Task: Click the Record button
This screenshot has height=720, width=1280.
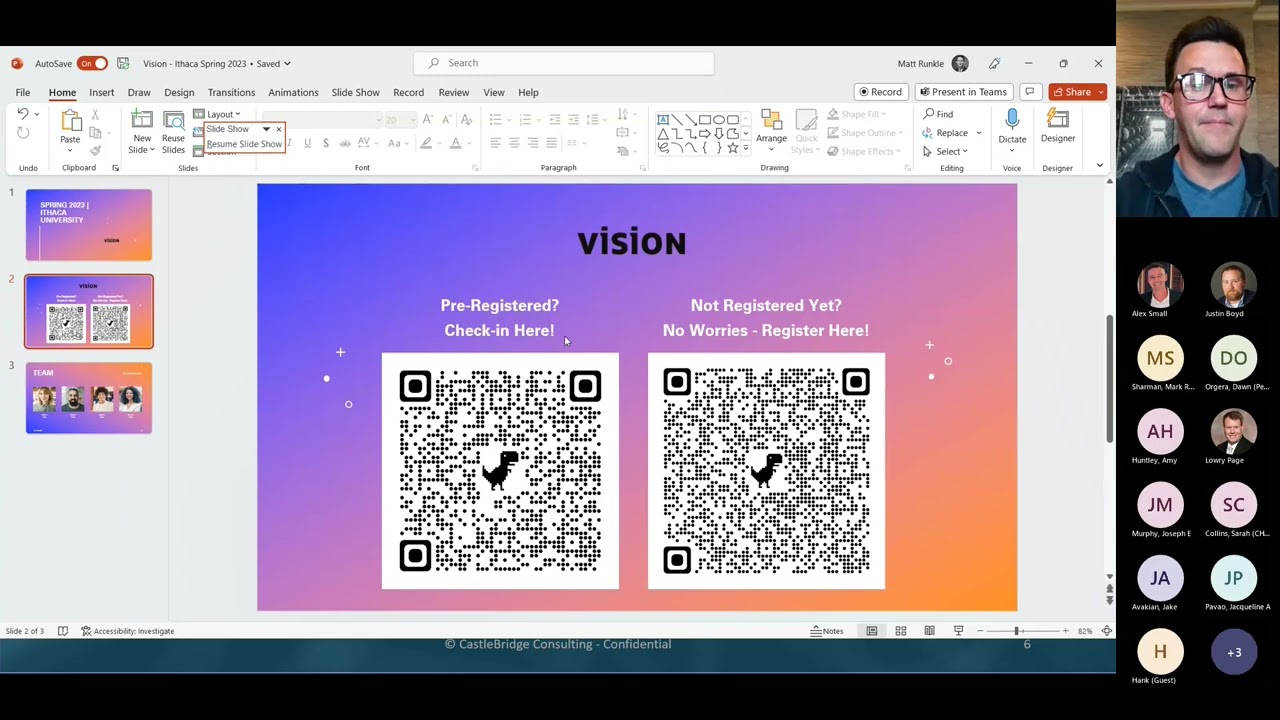Action: click(879, 92)
